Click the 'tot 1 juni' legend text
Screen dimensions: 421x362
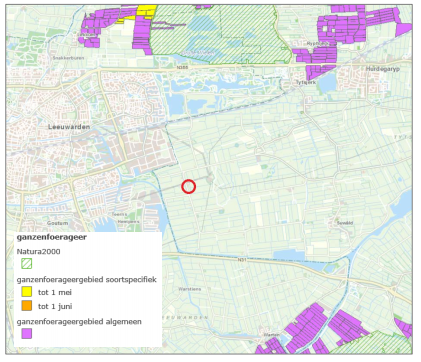(55, 306)
